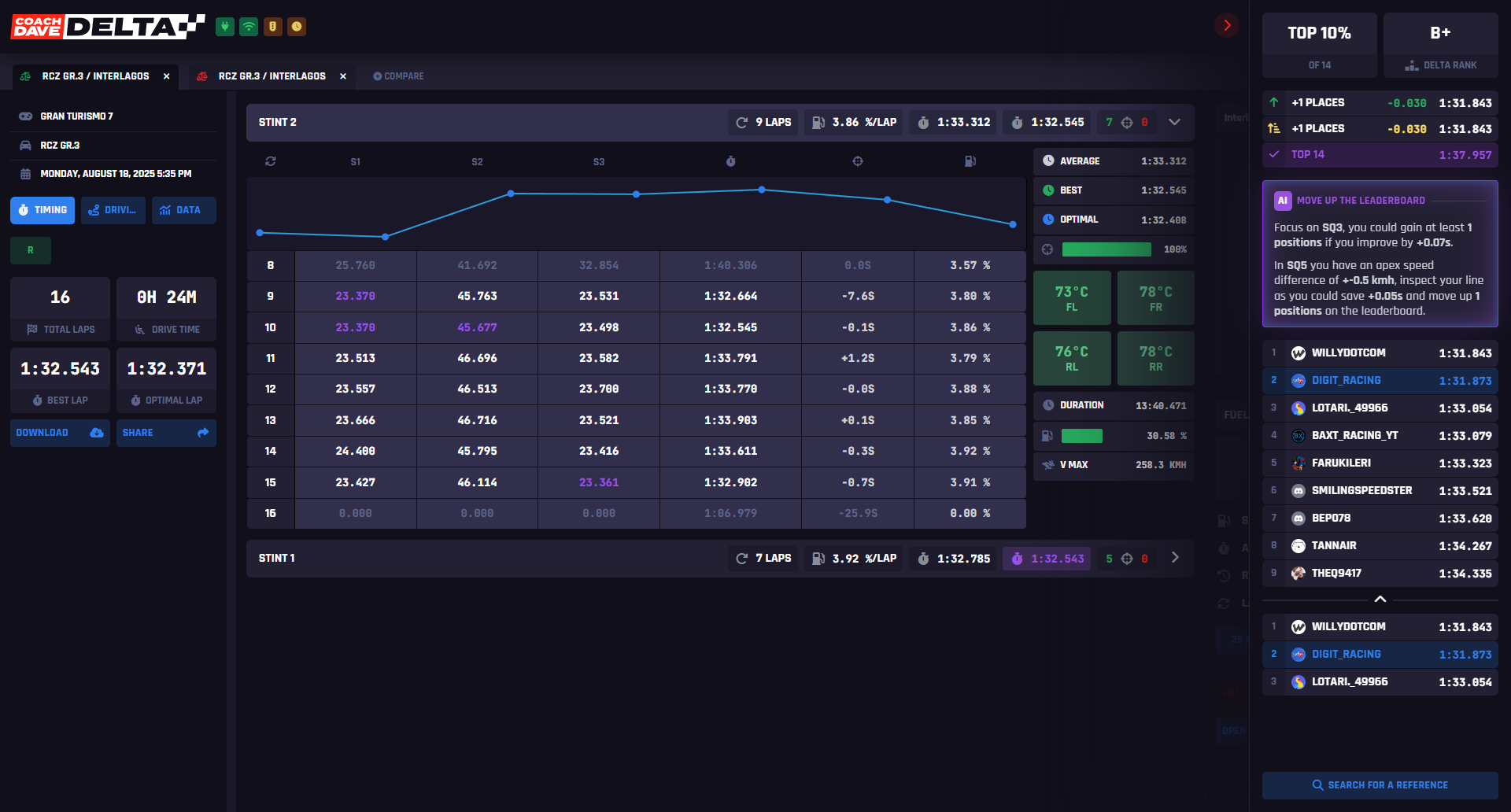Click the Optimal time blue icon

pyautogui.click(x=1048, y=220)
